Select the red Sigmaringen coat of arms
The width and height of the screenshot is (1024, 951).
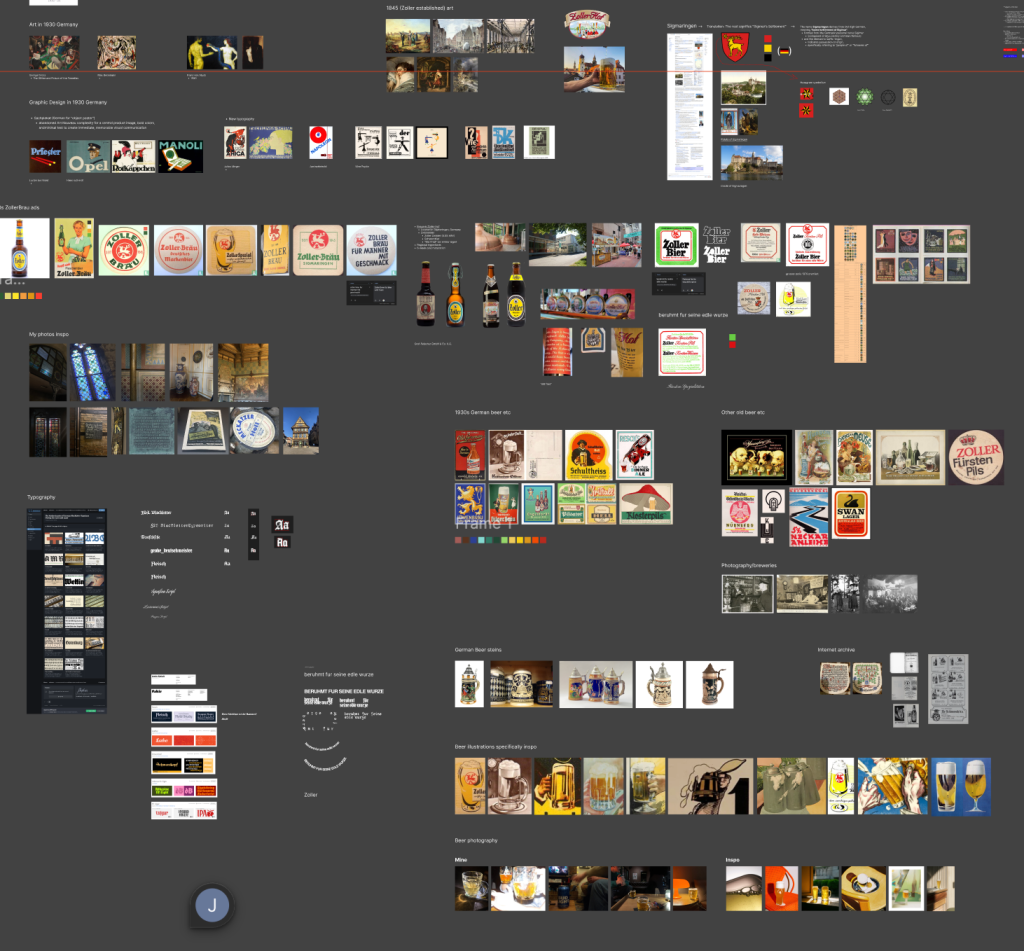(735, 47)
